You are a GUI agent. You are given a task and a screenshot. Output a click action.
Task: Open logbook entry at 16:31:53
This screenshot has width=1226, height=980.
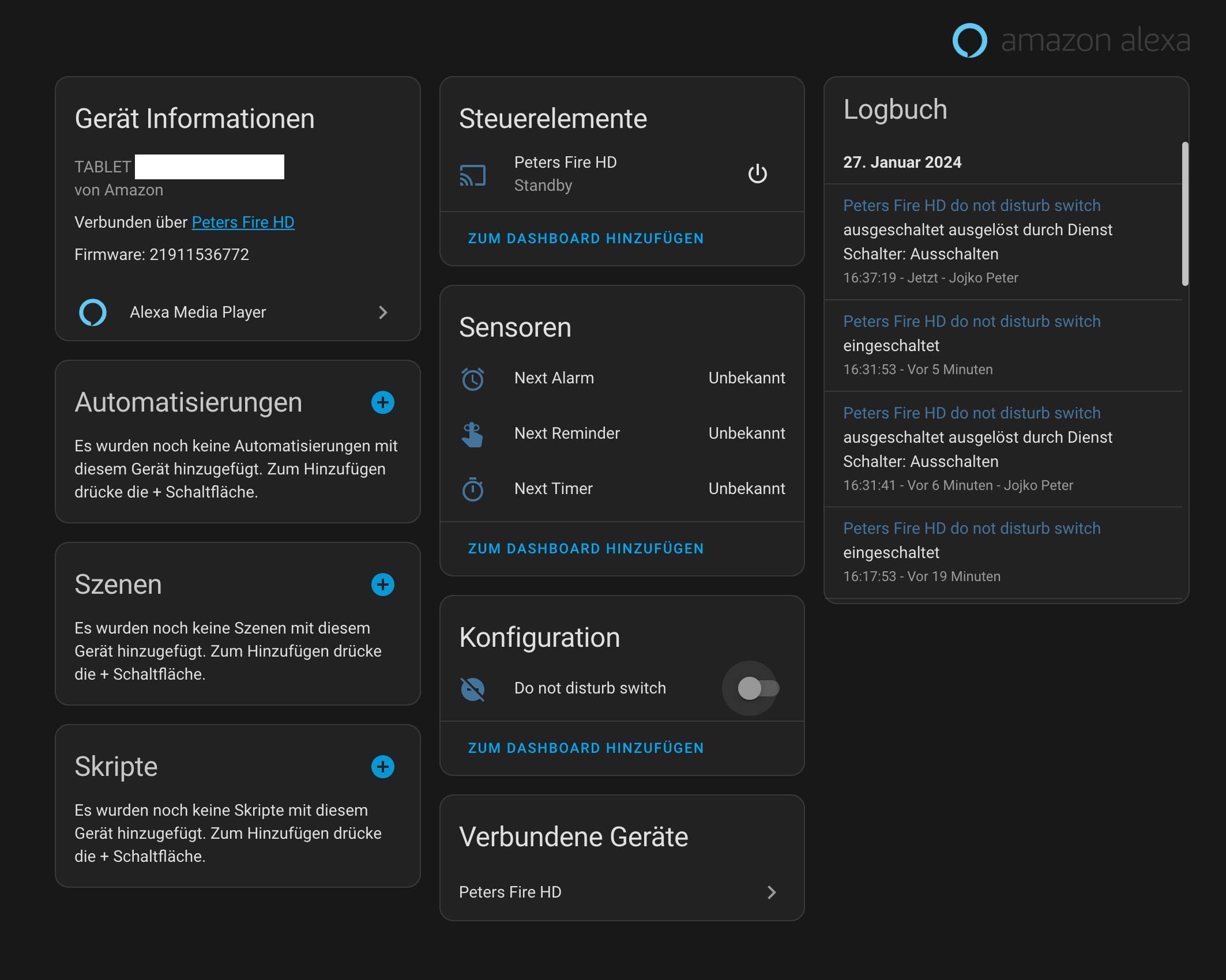(1003, 346)
